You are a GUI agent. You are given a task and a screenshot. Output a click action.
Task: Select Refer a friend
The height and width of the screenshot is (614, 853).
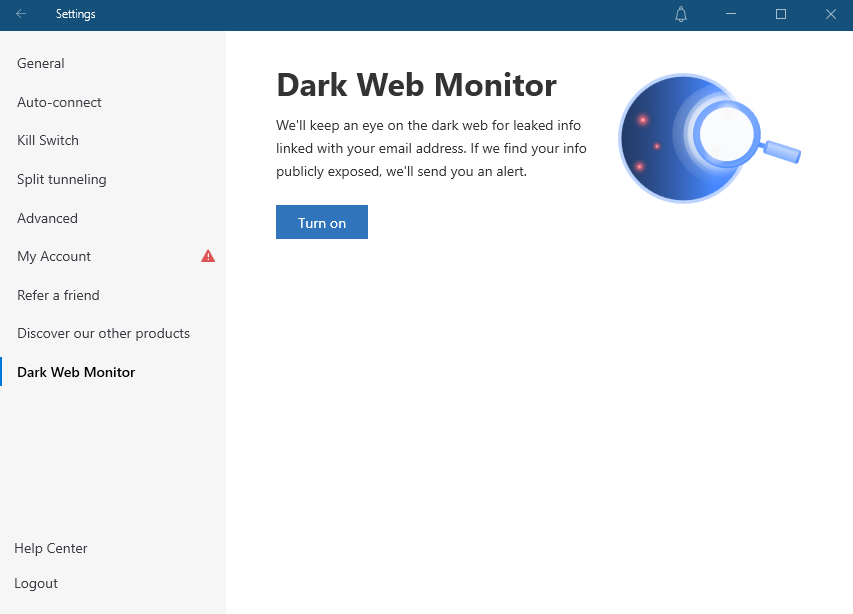(x=58, y=295)
